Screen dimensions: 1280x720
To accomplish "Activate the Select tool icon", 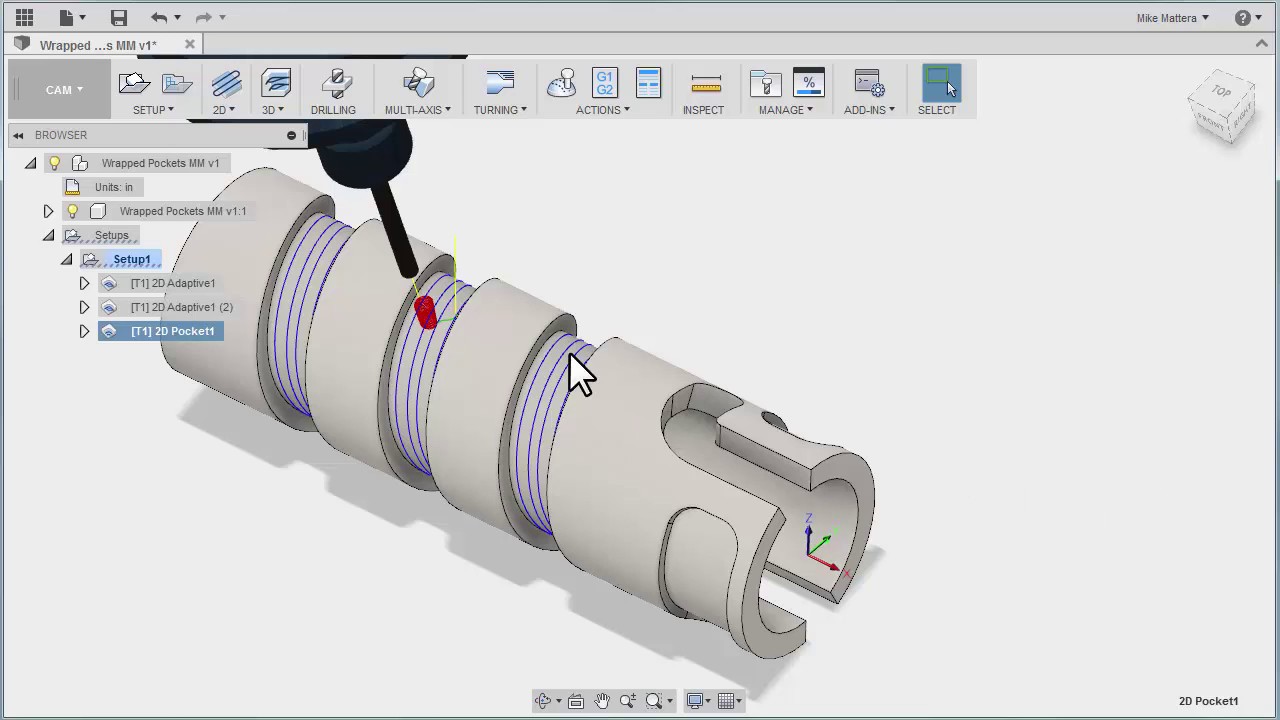I will click(939, 83).
